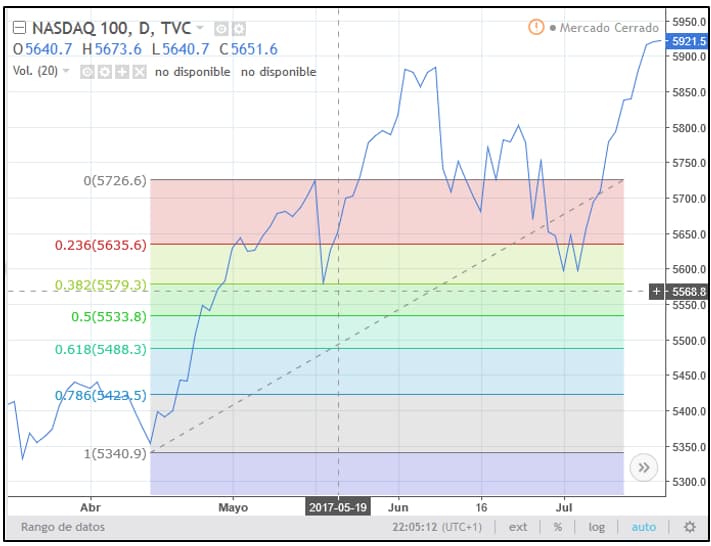
Task: Open Vol. (20) indicator settings gear
Action: click(x=105, y=72)
